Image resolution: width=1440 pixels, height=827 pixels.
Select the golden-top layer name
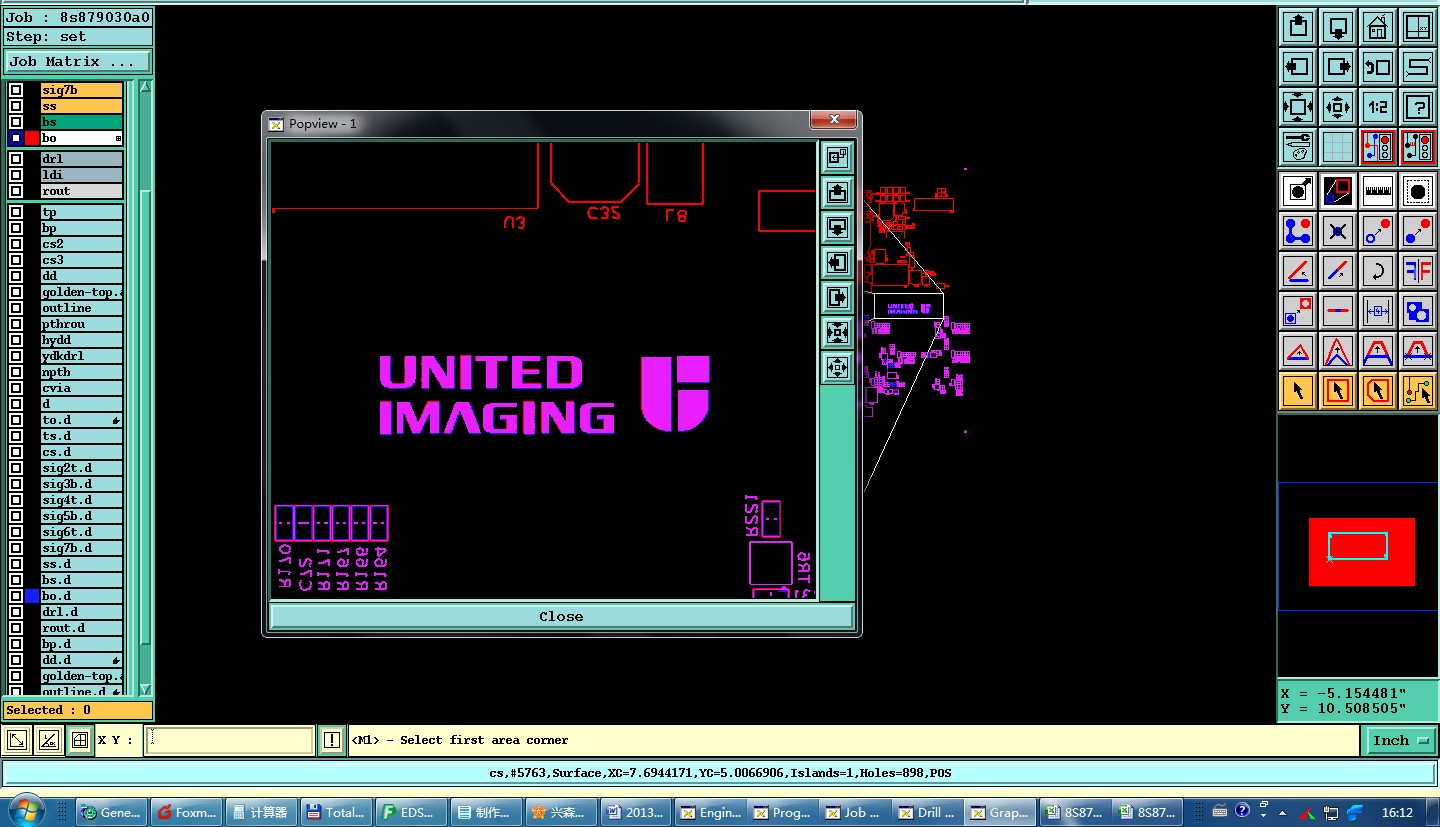tap(81, 292)
